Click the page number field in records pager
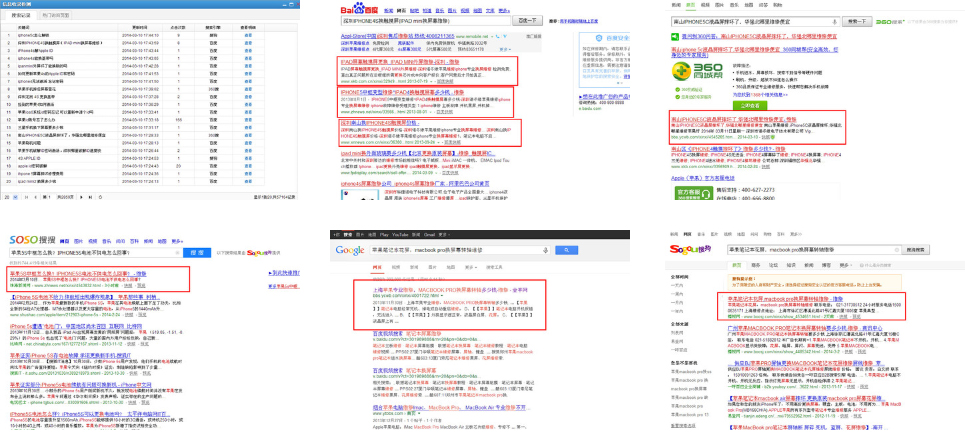Image resolution: width=965 pixels, height=437 pixels. pos(51,197)
